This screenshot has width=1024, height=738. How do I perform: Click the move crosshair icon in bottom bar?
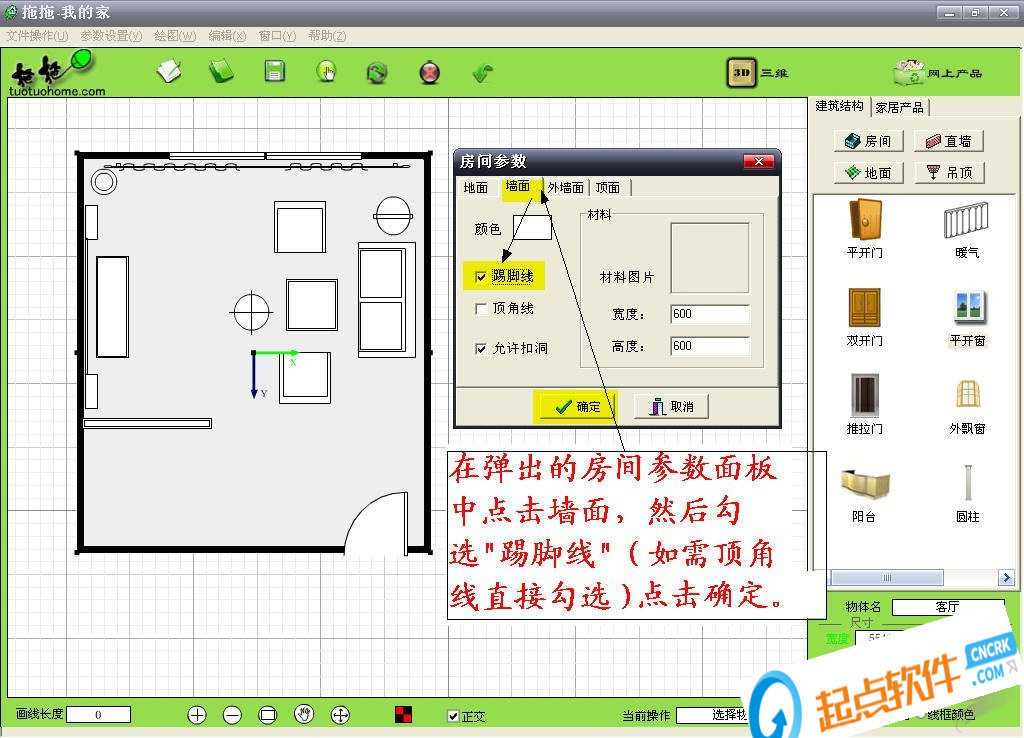coord(340,715)
